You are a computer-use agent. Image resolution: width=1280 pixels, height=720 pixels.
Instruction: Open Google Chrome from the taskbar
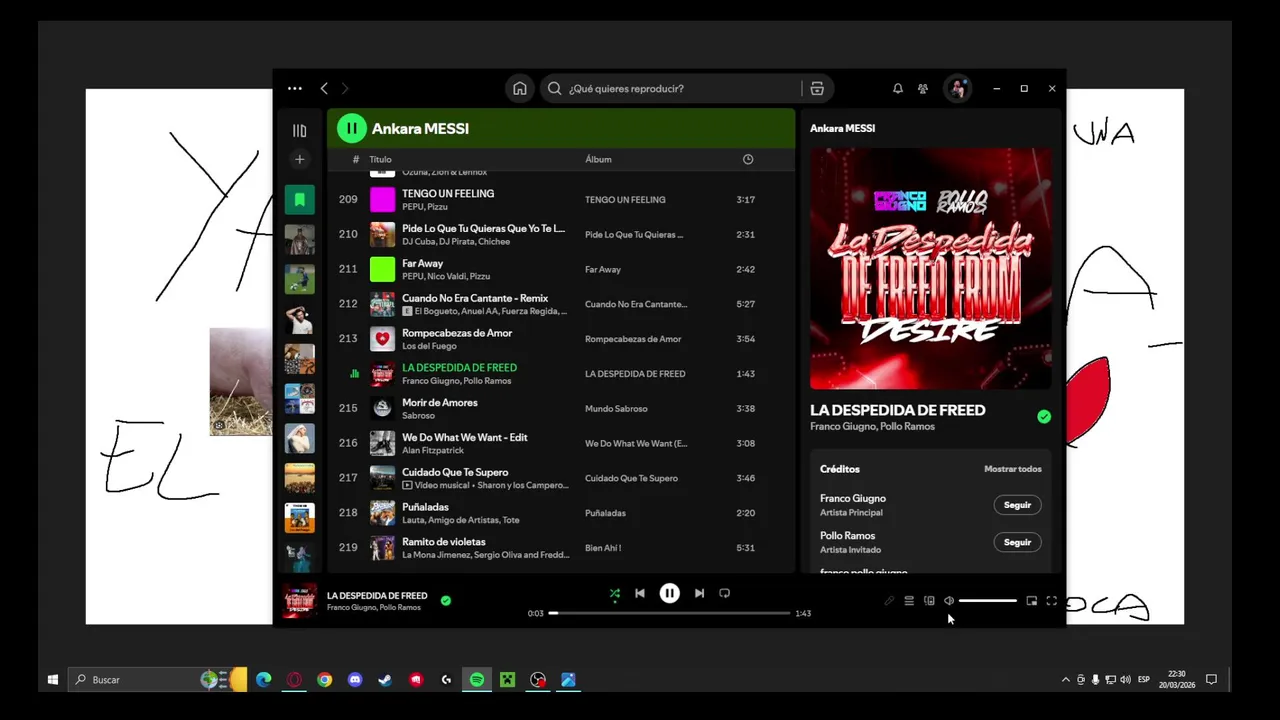(324, 680)
